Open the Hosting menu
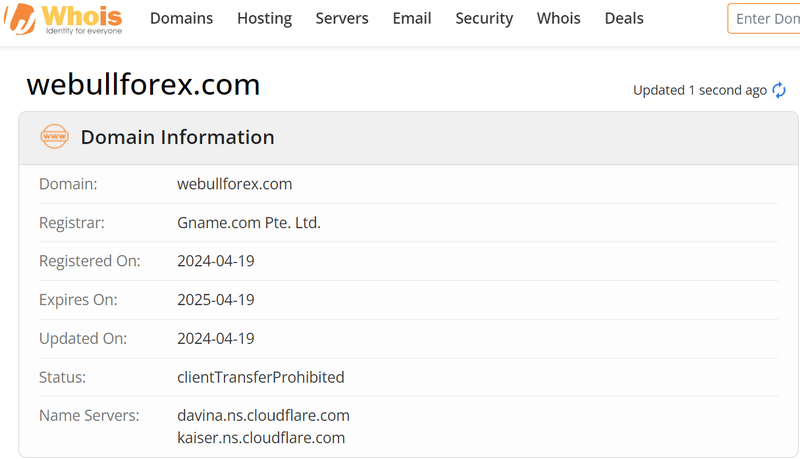The width and height of the screenshot is (800, 459). (x=264, y=18)
